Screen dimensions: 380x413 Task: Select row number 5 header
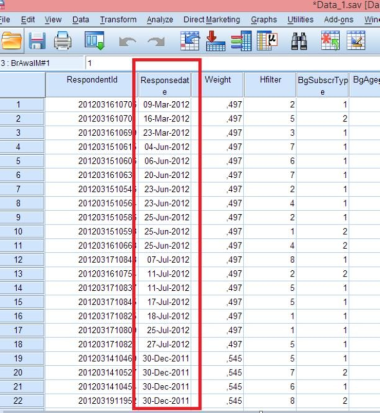(22, 161)
